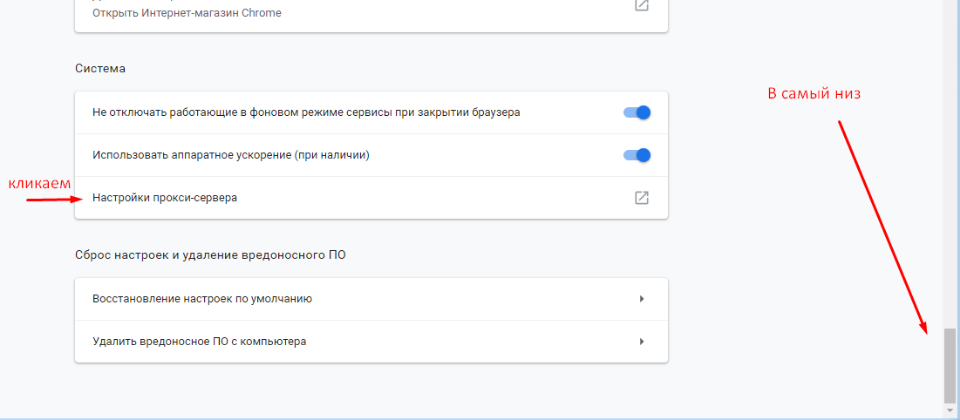Click the scrollbar down arrow button

click(x=950, y=409)
